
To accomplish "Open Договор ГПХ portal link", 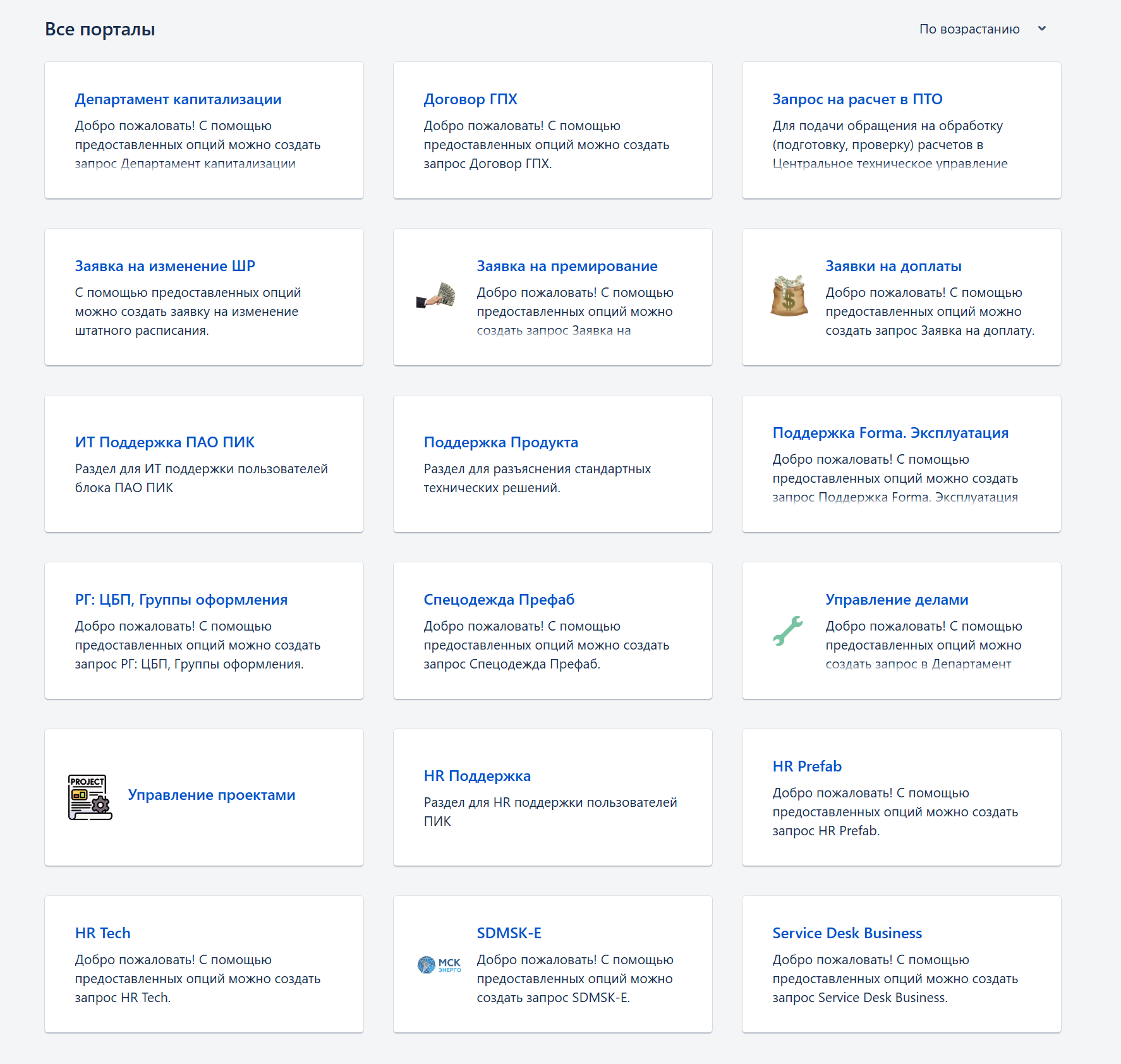I will coord(470,99).
